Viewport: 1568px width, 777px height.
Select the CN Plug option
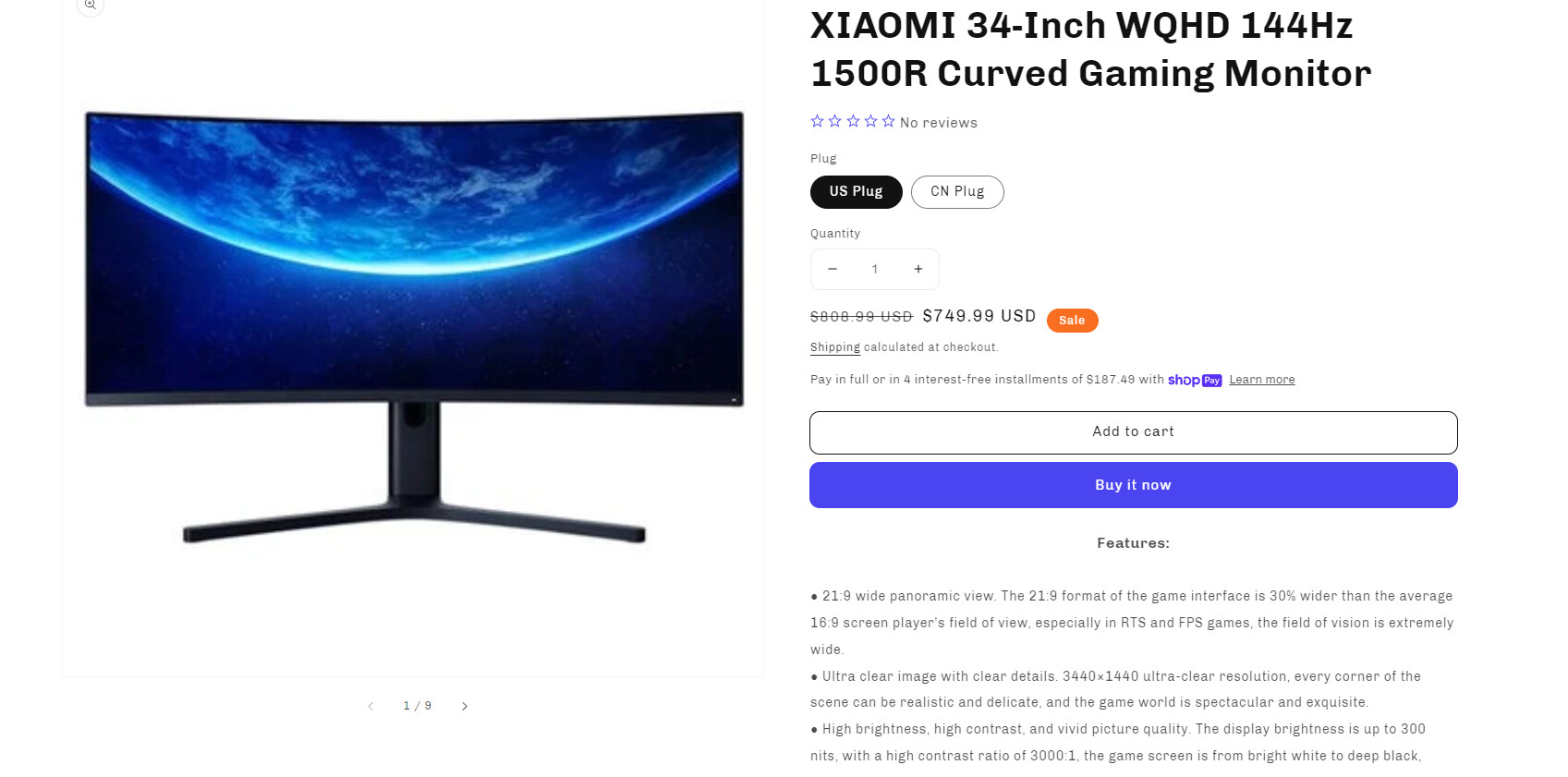click(x=957, y=191)
